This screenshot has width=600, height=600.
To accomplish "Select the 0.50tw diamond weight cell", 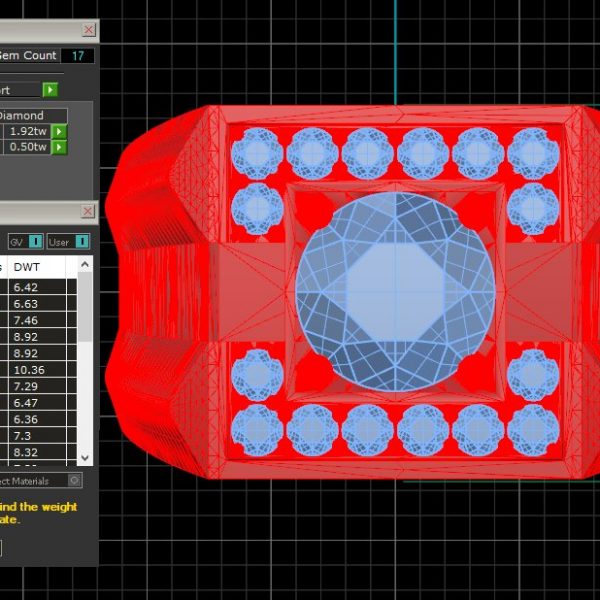I will pyautogui.click(x=27, y=147).
